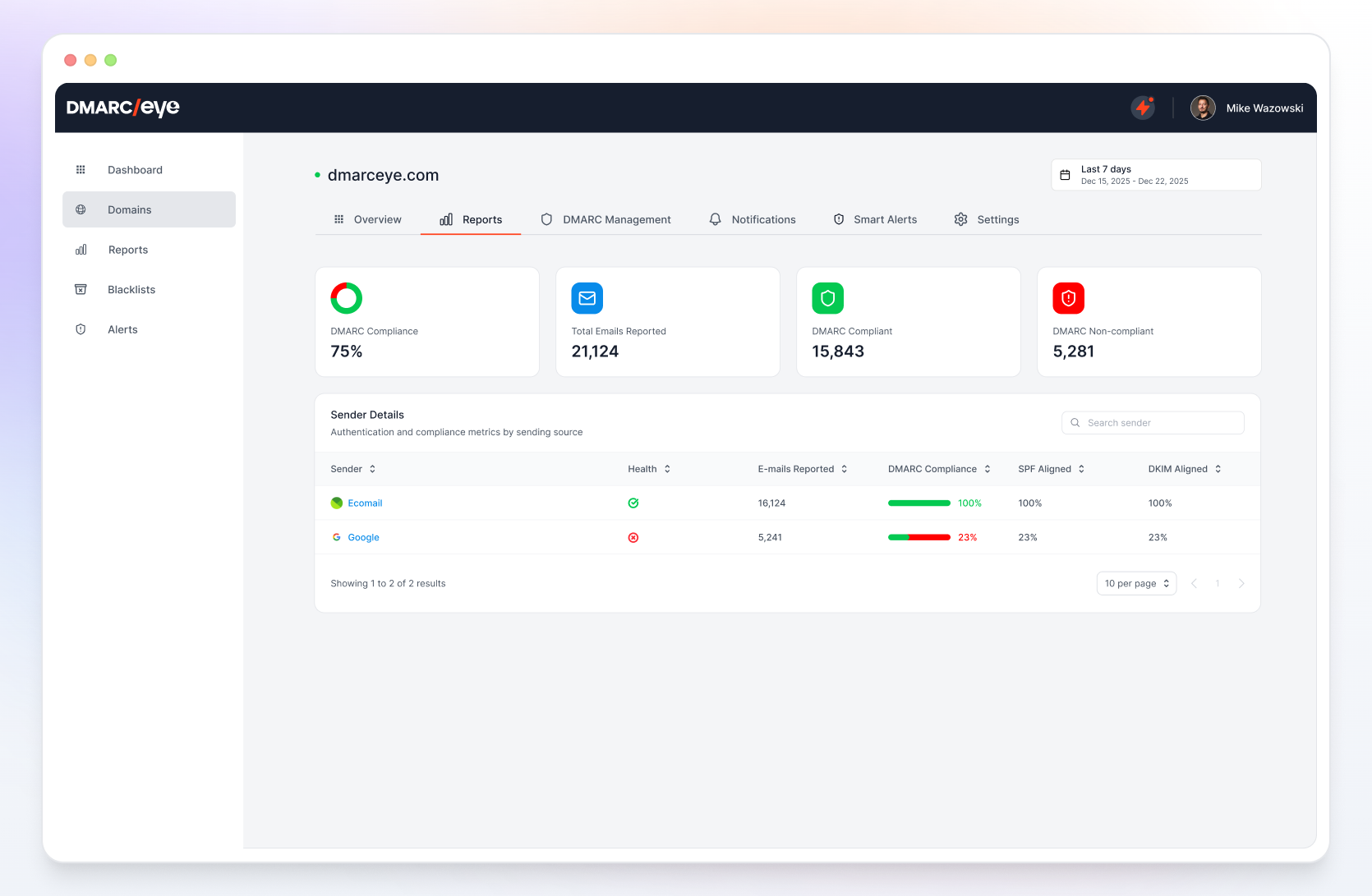Click the Dashboard grid icon in sidebar
Viewport: 1372px width, 896px height.
click(81, 170)
